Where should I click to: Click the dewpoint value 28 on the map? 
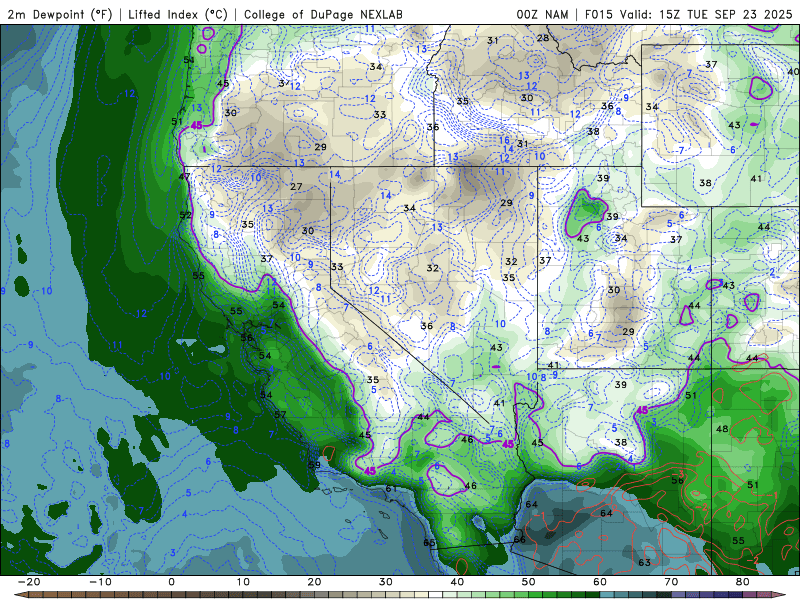(543, 38)
